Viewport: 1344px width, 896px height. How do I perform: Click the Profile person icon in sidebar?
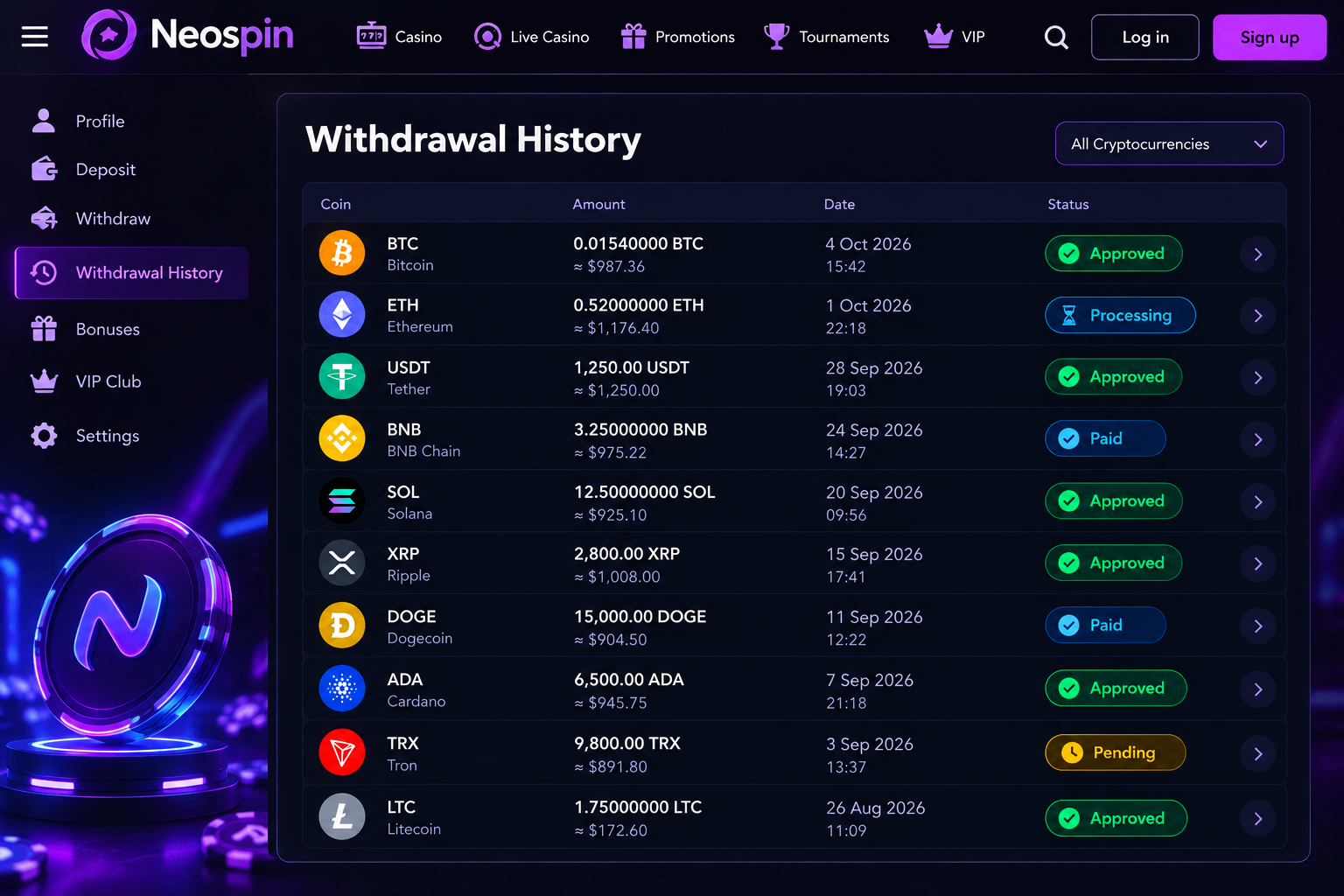(x=44, y=121)
